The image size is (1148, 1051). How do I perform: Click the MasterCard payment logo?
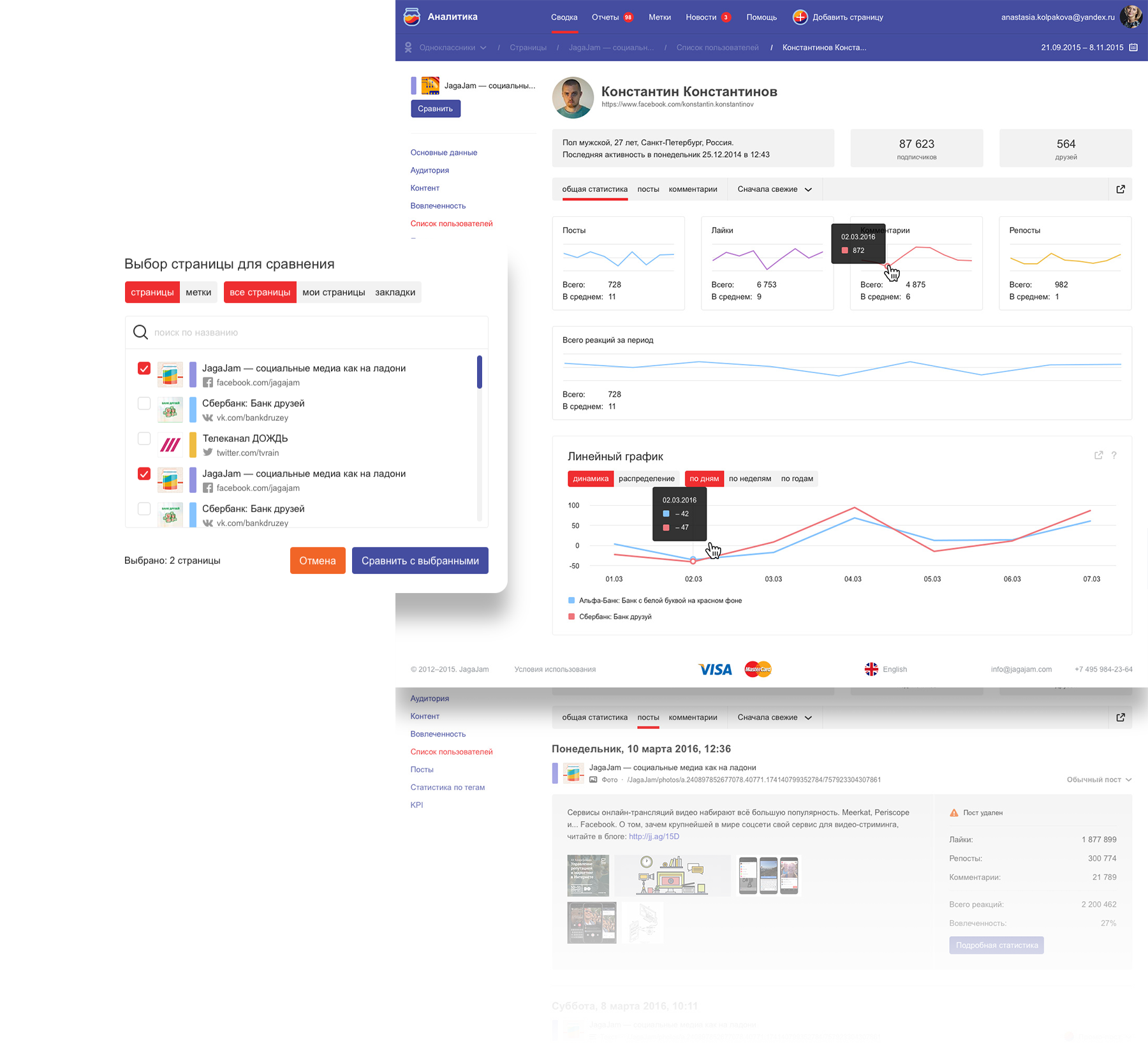tap(758, 669)
